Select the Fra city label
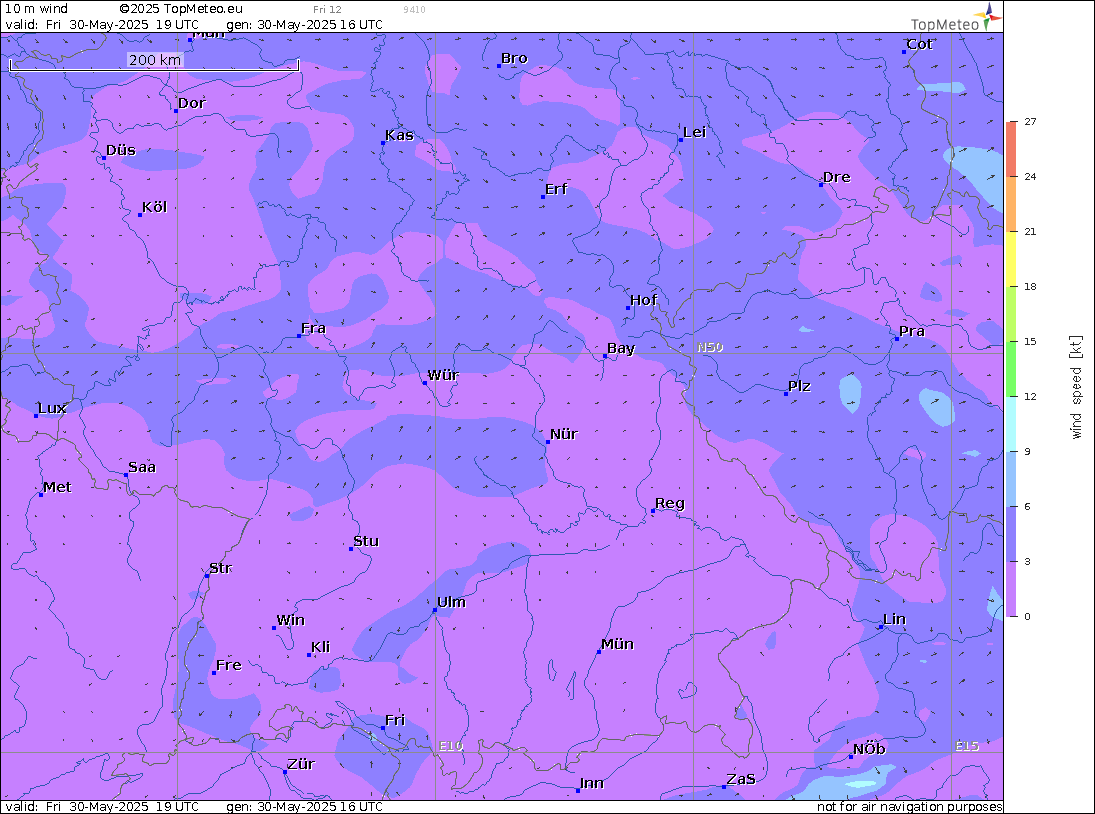The image size is (1095, 814). click(x=314, y=328)
